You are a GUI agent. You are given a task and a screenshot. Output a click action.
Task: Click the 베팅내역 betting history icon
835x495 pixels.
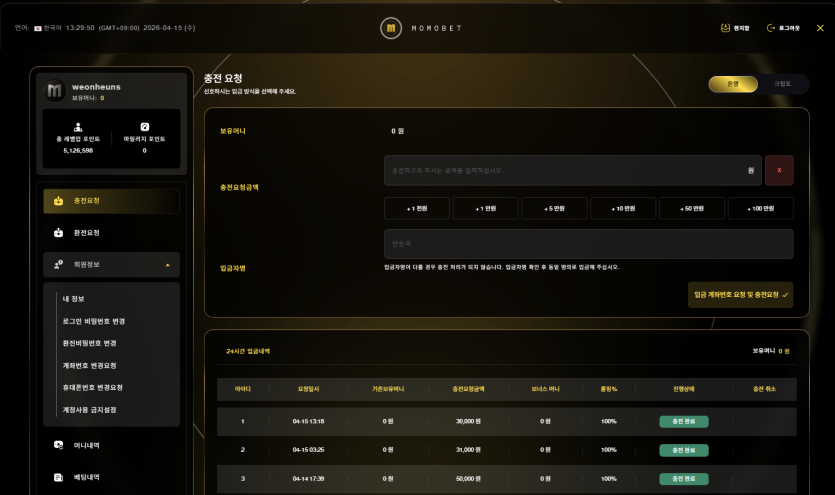tap(59, 477)
